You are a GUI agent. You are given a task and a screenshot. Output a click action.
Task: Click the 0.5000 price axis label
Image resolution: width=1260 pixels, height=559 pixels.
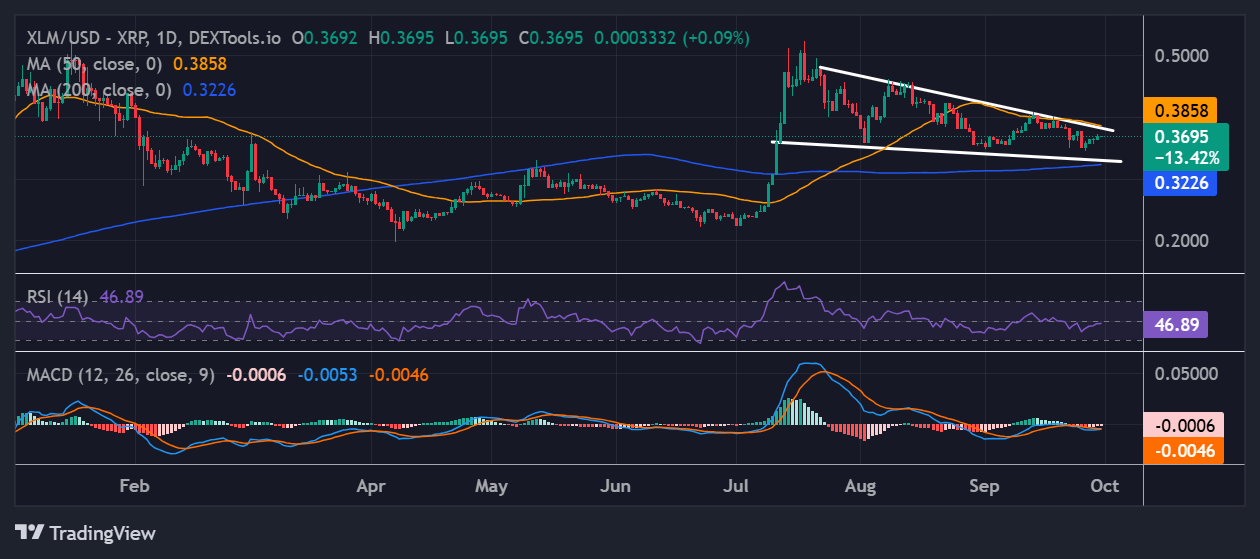[x=1181, y=55]
